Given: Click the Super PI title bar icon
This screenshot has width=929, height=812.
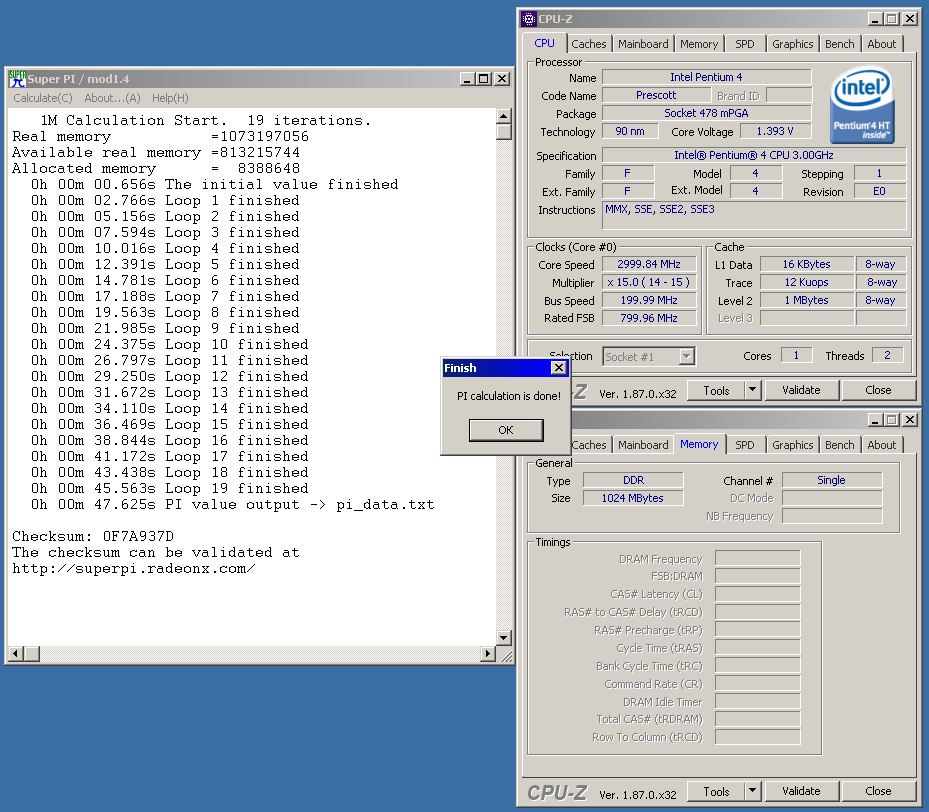Looking at the screenshot, I should point(17,78).
